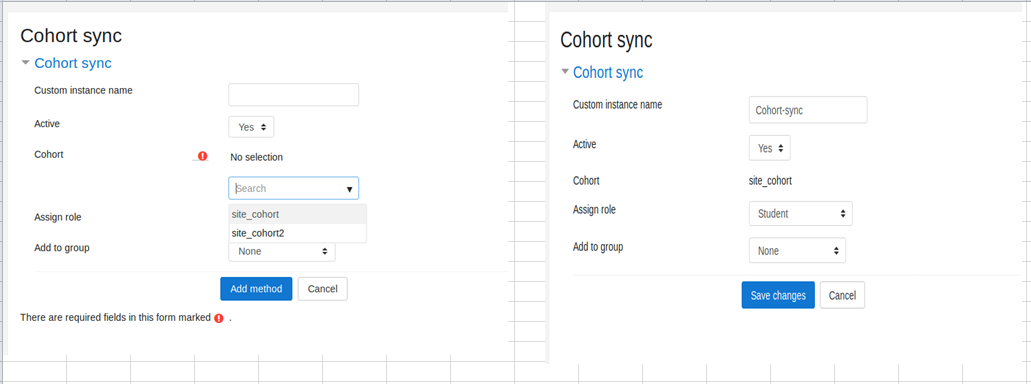The image size is (1031, 384).
Task: Click the required icon in the form footer note
Action: pos(219,318)
